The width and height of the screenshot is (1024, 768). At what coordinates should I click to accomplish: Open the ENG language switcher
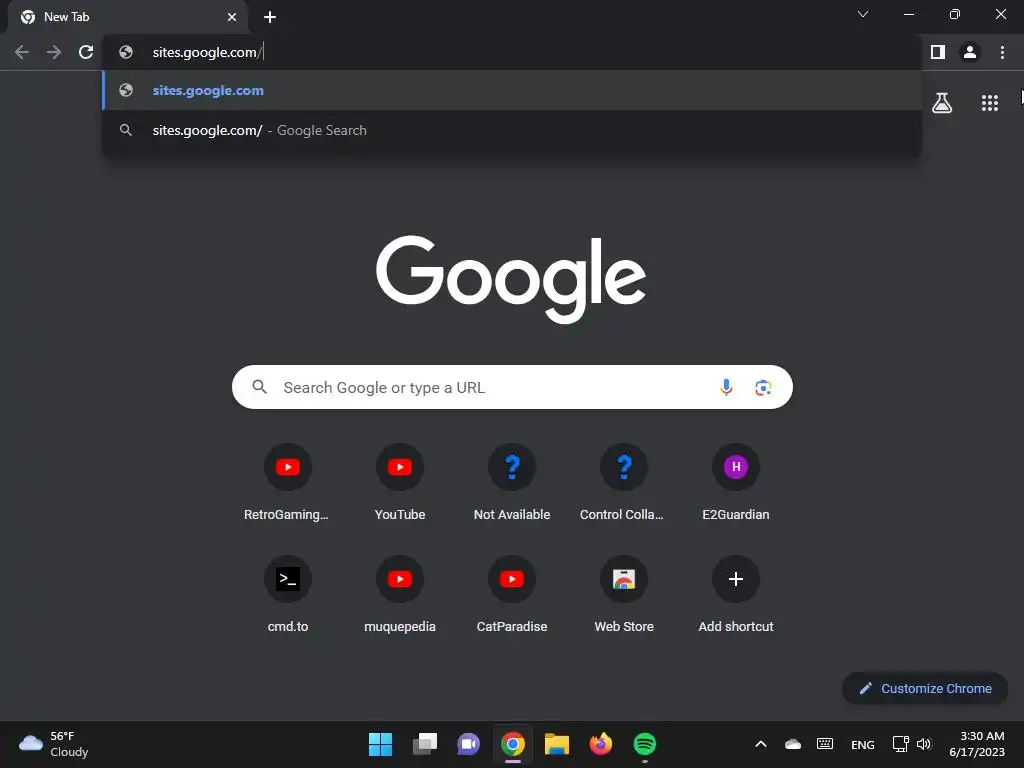pyautogui.click(x=863, y=744)
